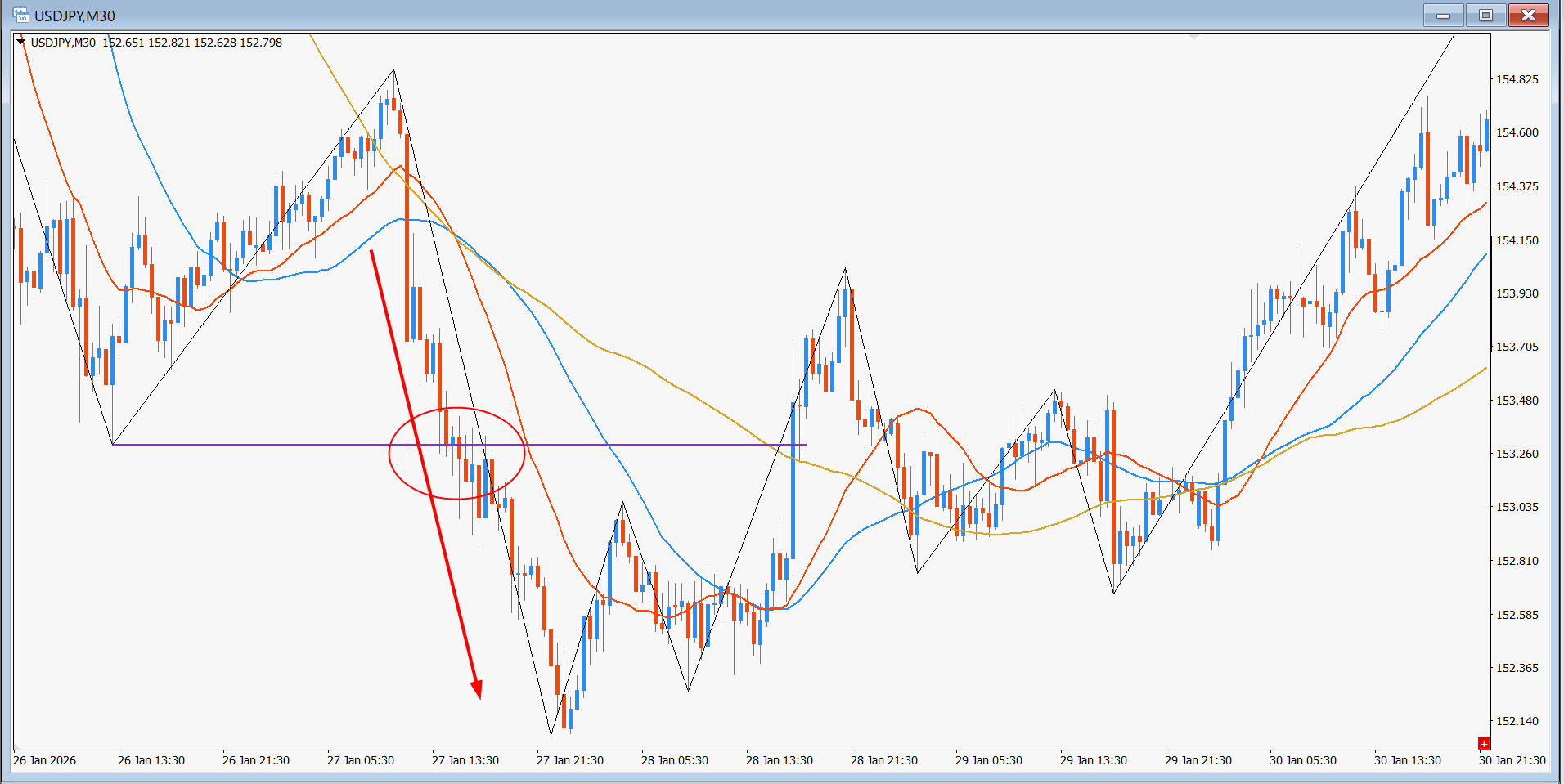Viewport: 1564px width, 784px height.
Task: Click the USDJPY,M30 OHLC price text
Action: coord(192,43)
